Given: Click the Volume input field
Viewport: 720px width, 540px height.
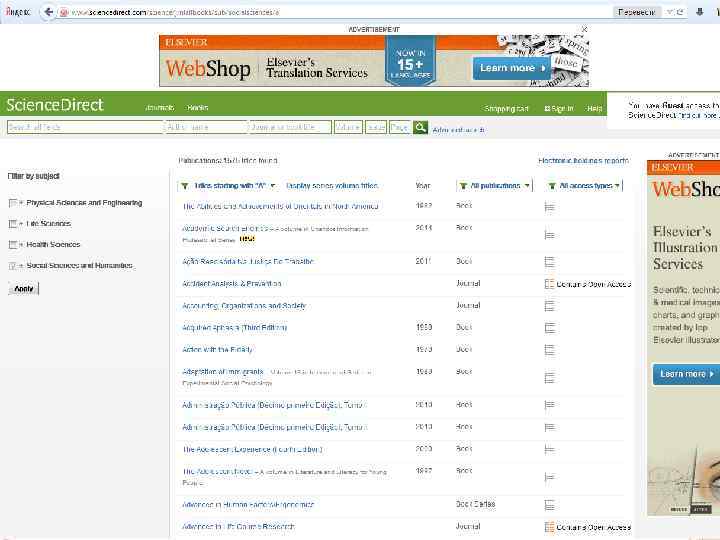Looking at the screenshot, I should 348,127.
